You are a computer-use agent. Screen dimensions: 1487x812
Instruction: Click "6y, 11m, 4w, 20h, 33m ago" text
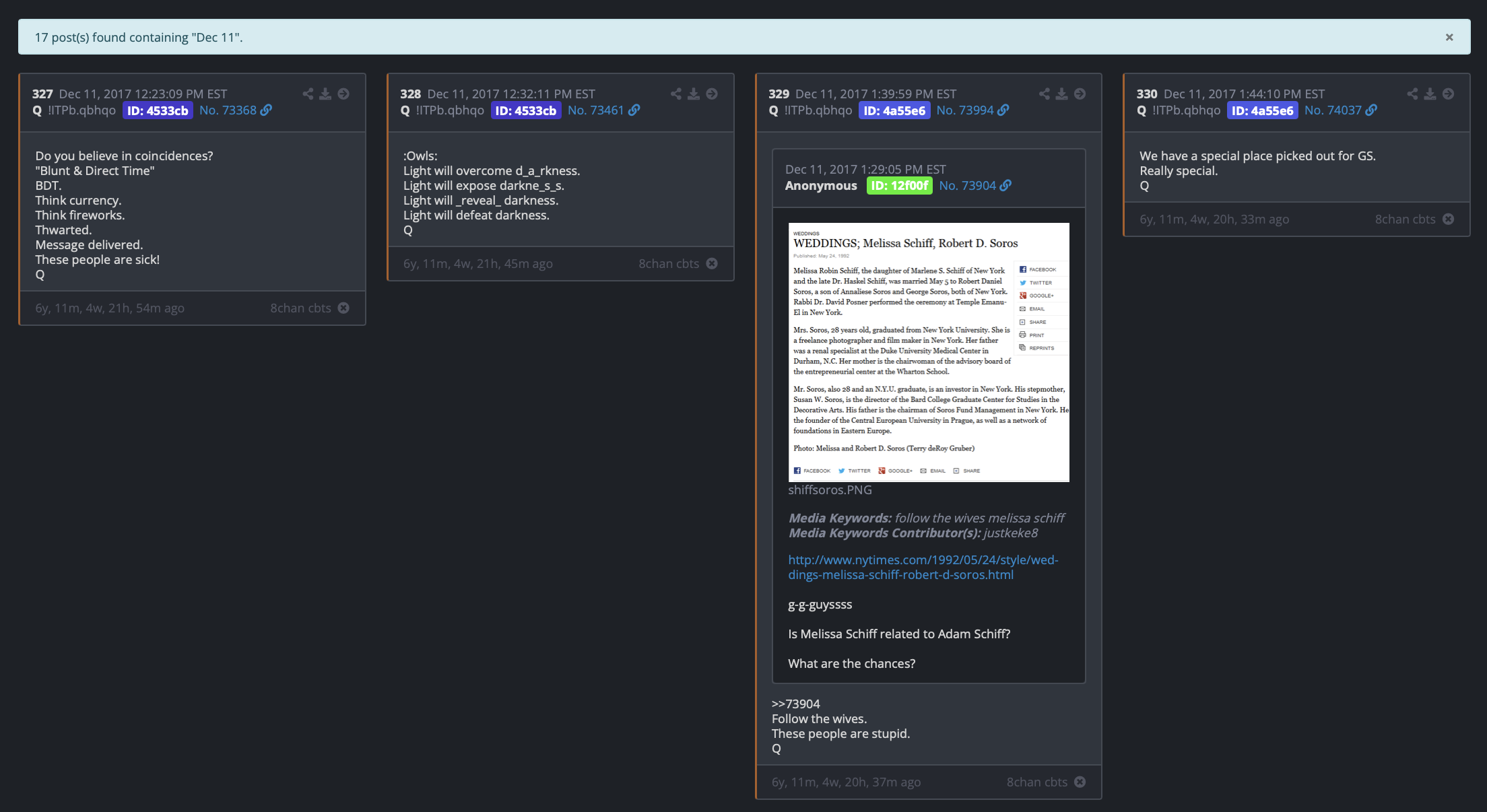(x=1214, y=219)
